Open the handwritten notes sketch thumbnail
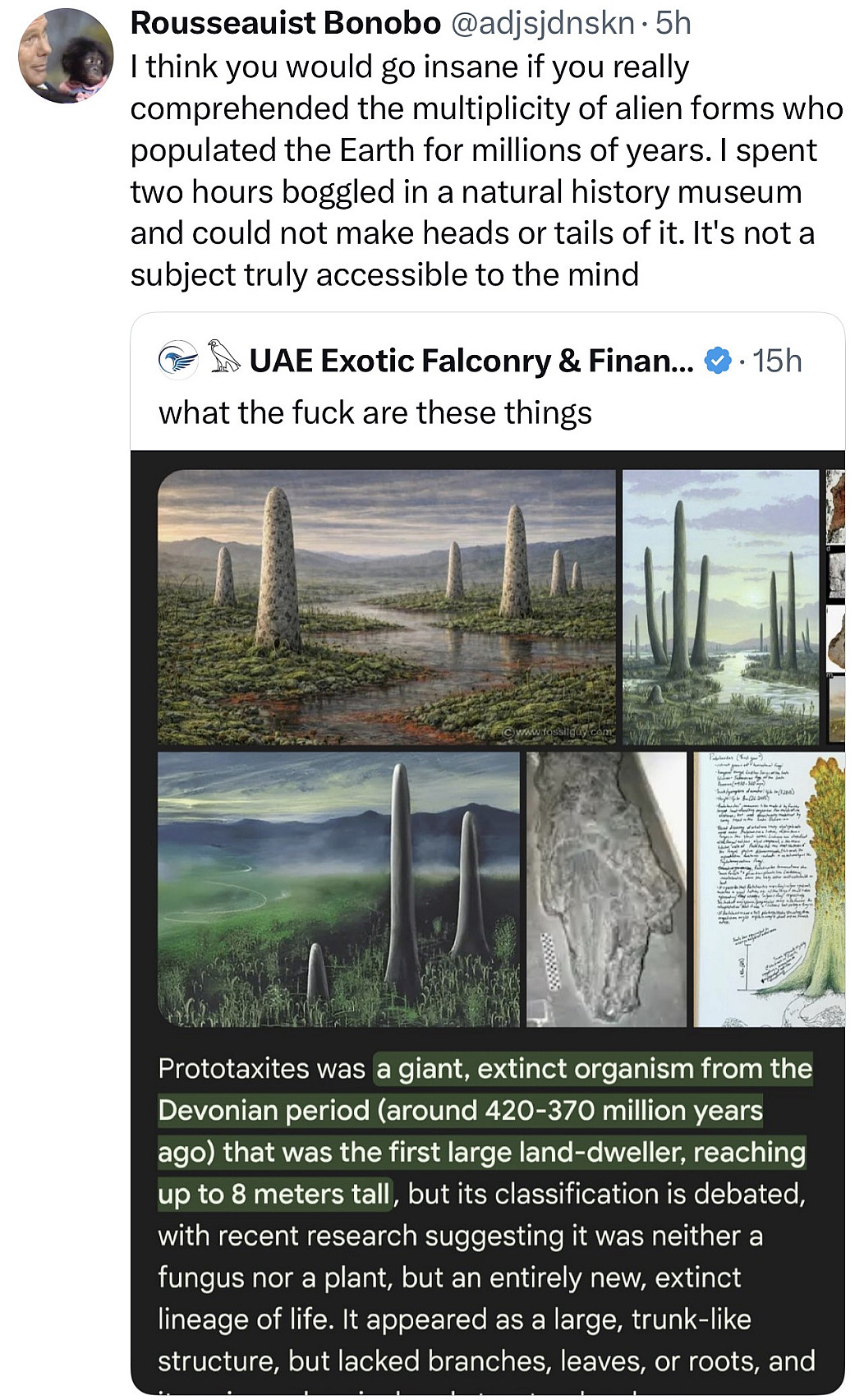Image resolution: width=864 pixels, height=1400 pixels. click(769, 889)
